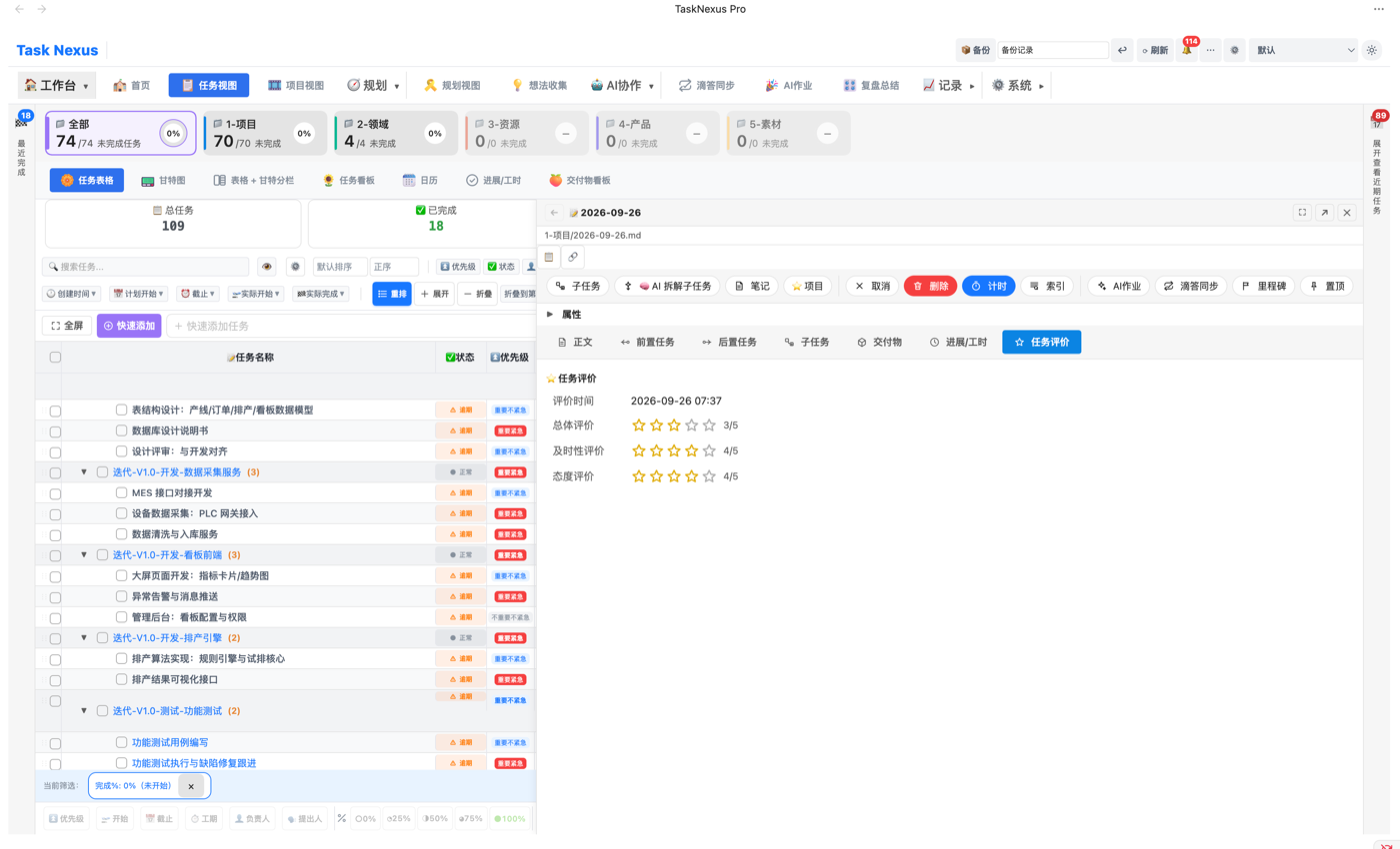Viewport: 1400px width, 849px height.
Task: Click the red 删除 button
Action: click(x=930, y=286)
